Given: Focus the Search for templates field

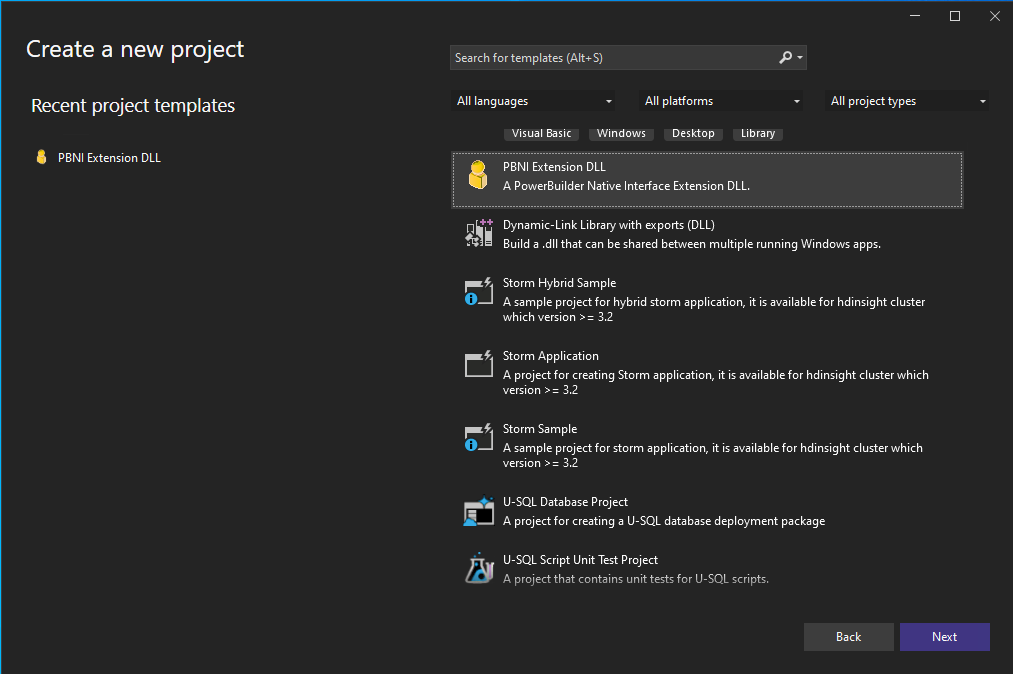Looking at the screenshot, I should pos(612,58).
